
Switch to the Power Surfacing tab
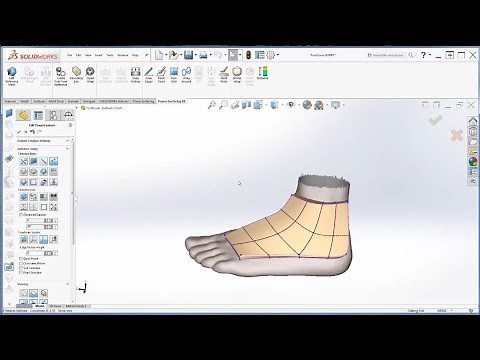click(x=143, y=101)
